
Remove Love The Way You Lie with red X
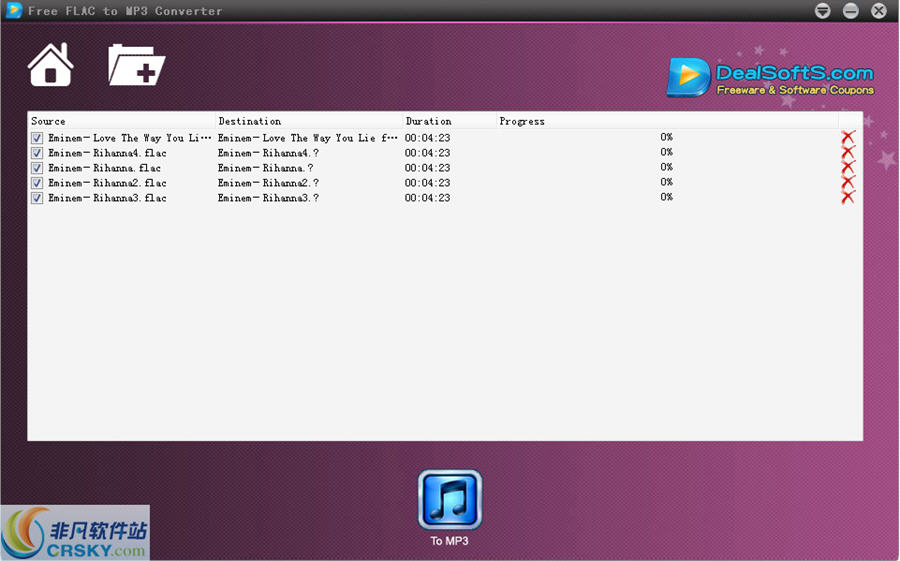(x=848, y=137)
